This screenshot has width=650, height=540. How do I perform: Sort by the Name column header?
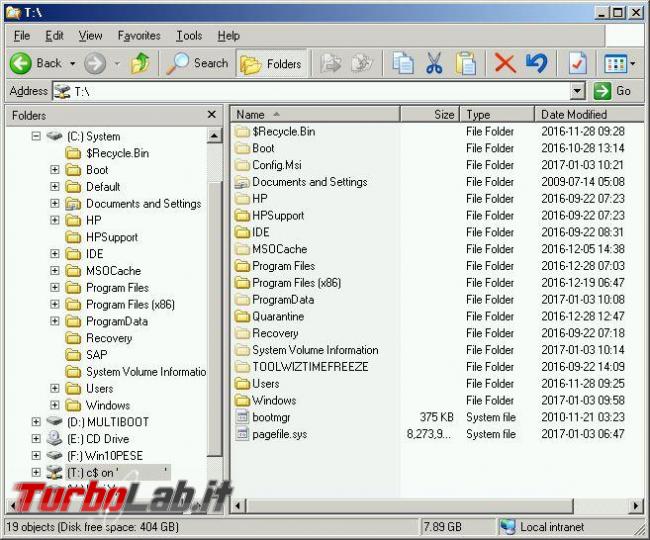(315, 114)
